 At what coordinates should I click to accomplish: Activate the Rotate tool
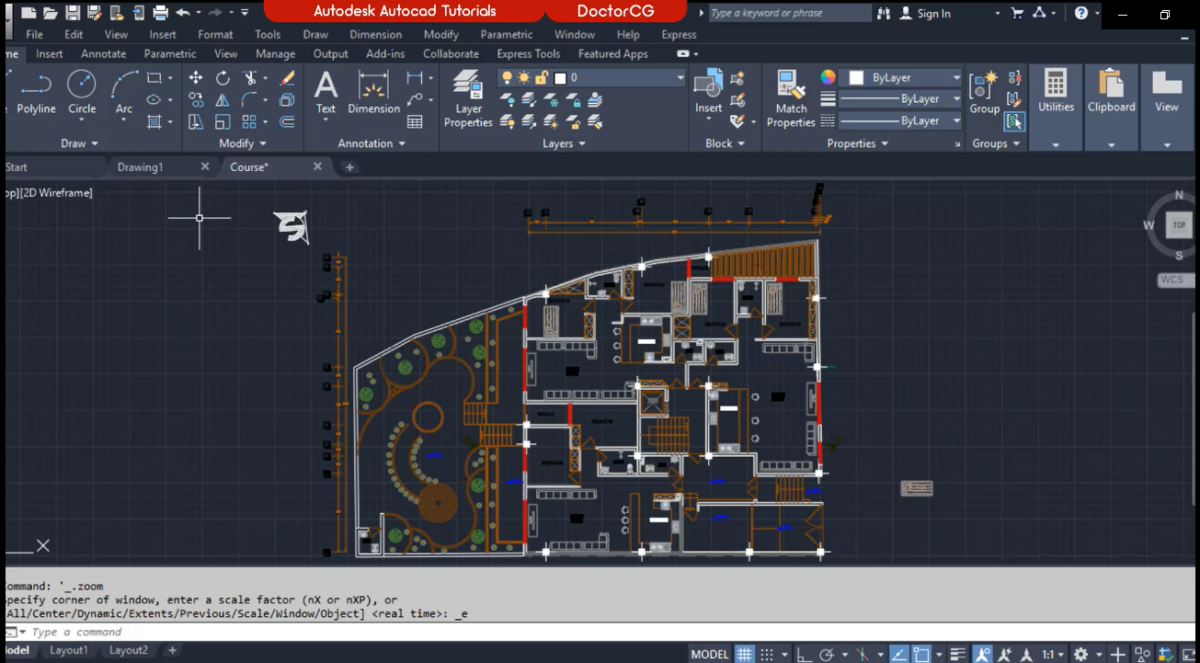tap(222, 78)
